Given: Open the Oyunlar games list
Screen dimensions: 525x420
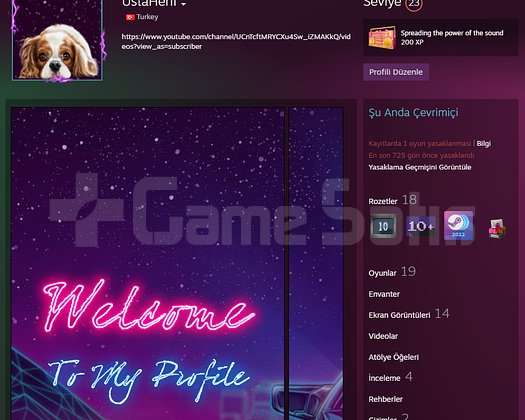Looking at the screenshot, I should click(382, 273).
